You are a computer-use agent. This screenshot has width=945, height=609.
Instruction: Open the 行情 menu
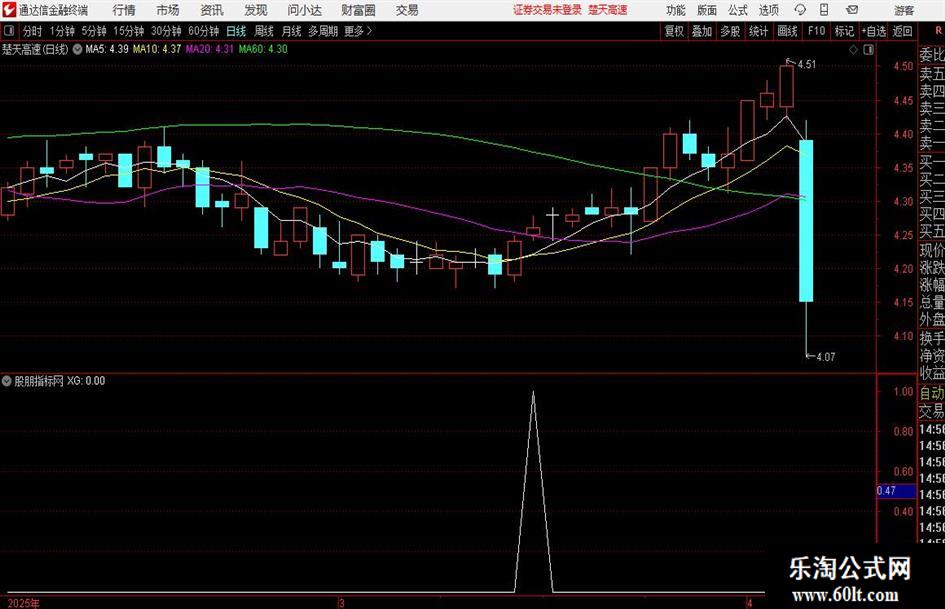pos(124,10)
